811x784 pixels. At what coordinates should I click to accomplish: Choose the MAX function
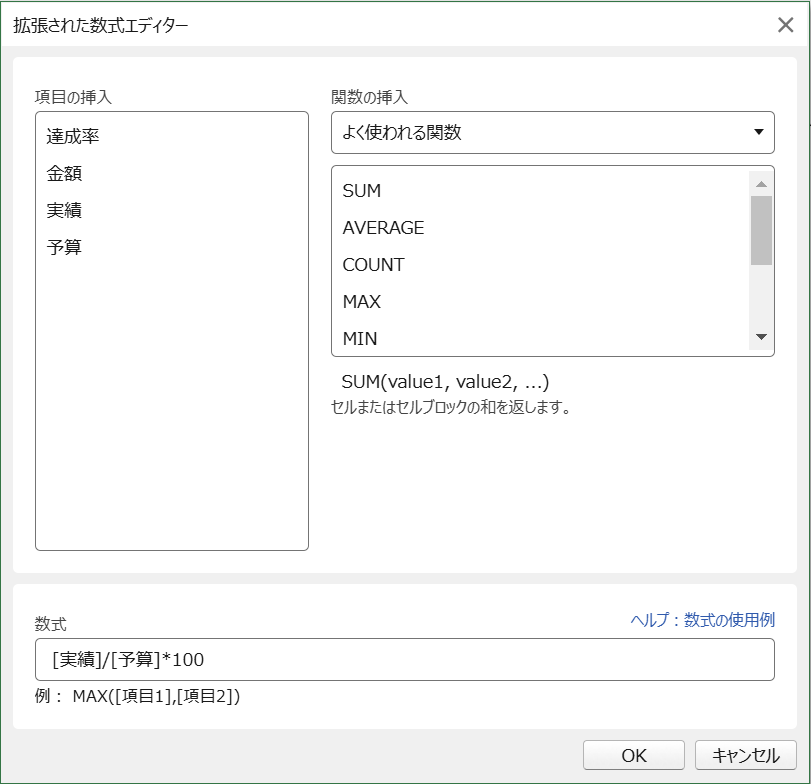pyautogui.click(x=362, y=302)
